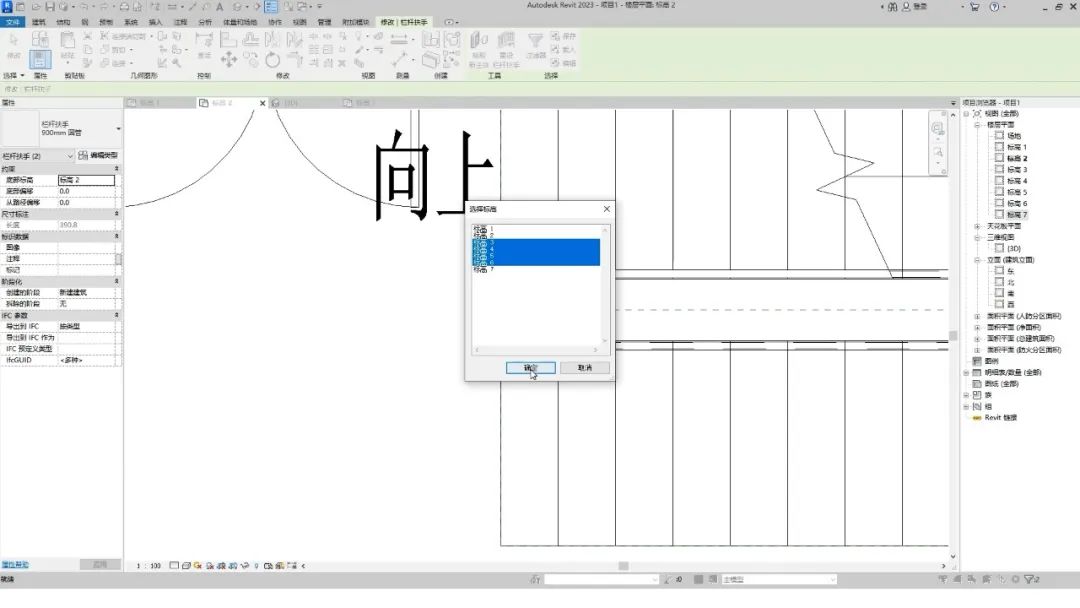Click the 底部偏移 value field
Viewport: 1080px width, 608px height.
(x=86, y=191)
